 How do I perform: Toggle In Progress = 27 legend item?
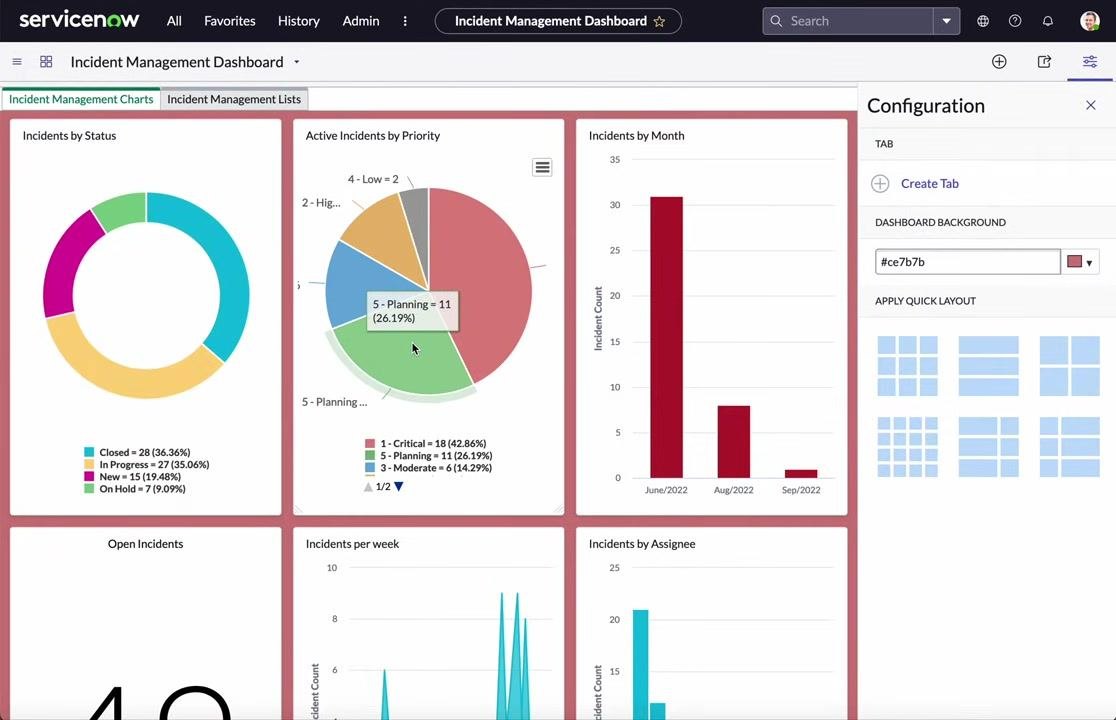[x=147, y=465]
